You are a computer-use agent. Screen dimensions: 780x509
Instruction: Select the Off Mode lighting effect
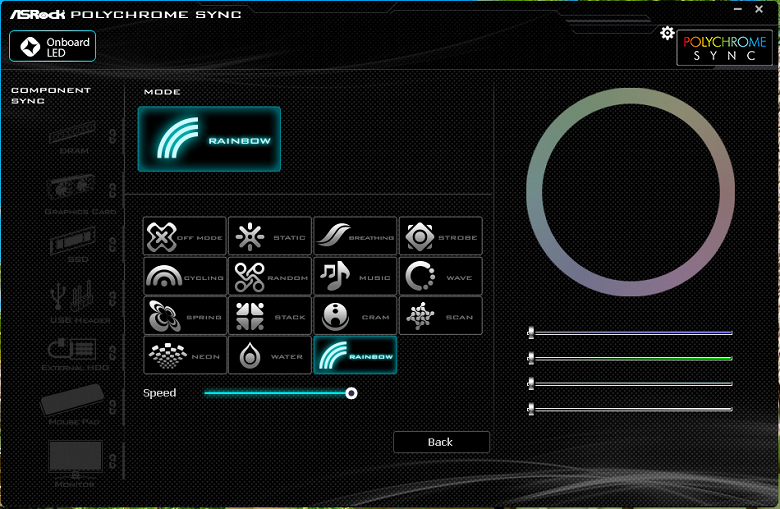click(x=185, y=236)
